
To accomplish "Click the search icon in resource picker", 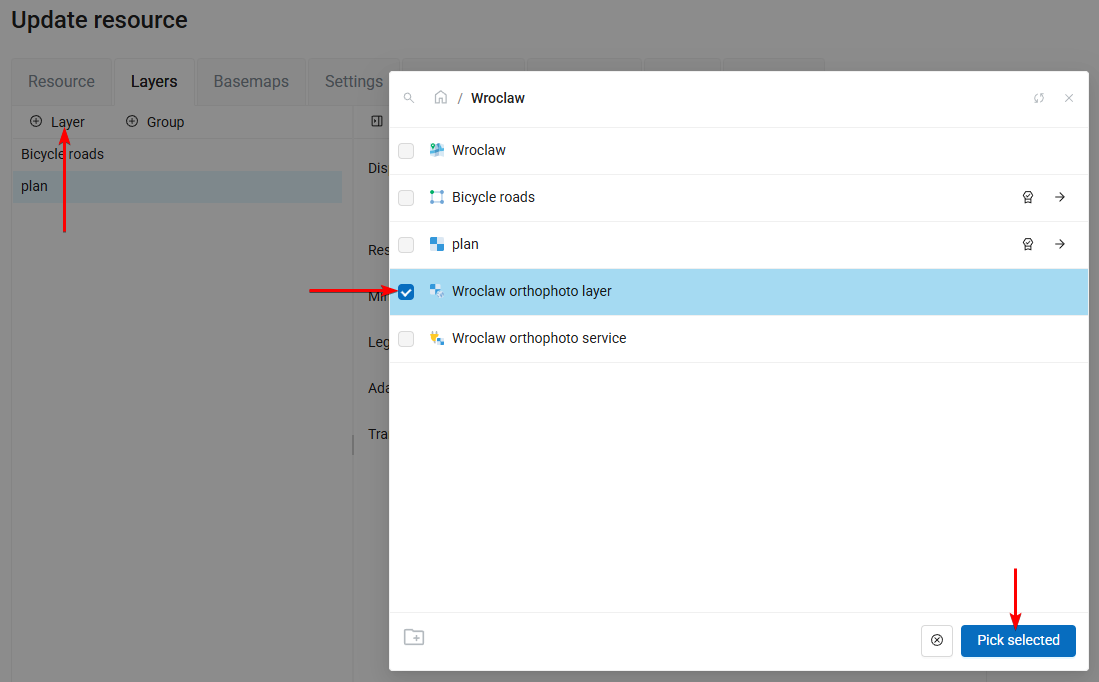I will 408,98.
